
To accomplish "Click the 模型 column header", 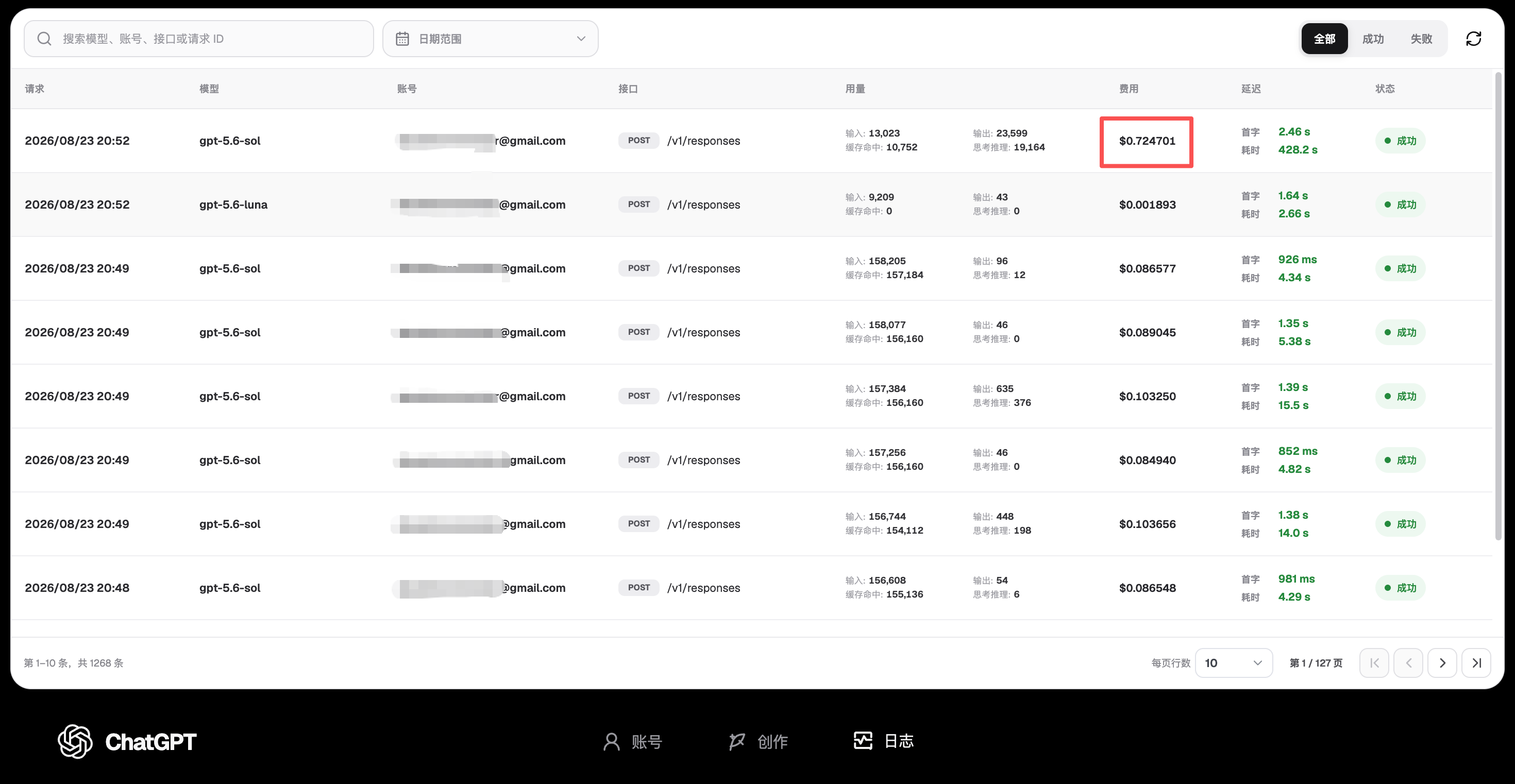I will click(209, 89).
